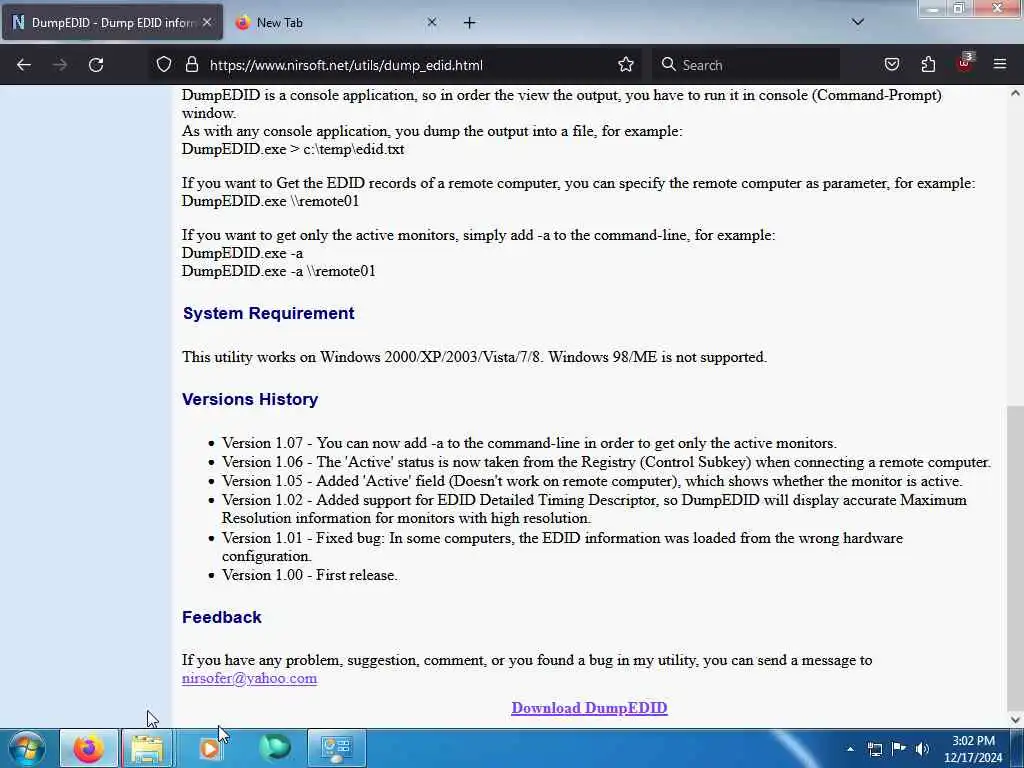Open the network tray icon
Image resolution: width=1024 pixels, height=768 pixels.
874,749
